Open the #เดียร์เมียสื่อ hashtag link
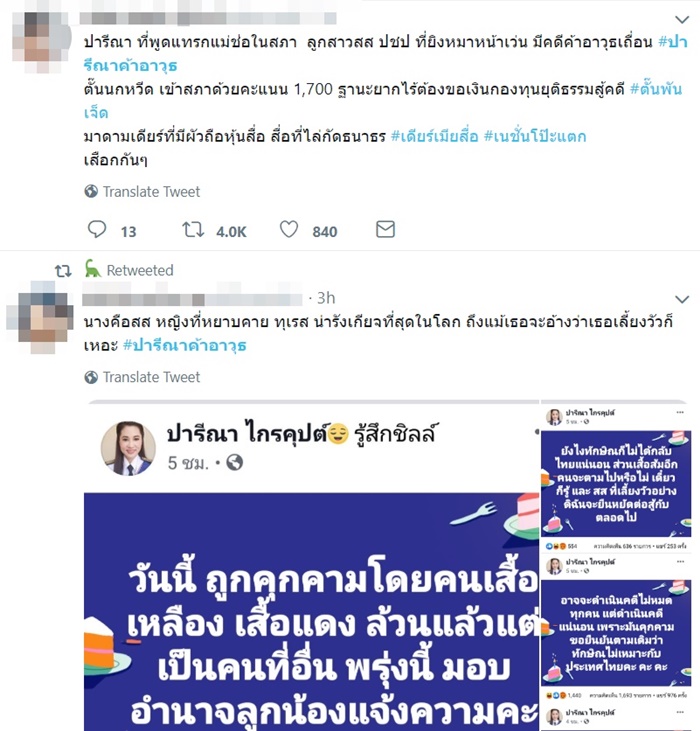 [x=434, y=136]
